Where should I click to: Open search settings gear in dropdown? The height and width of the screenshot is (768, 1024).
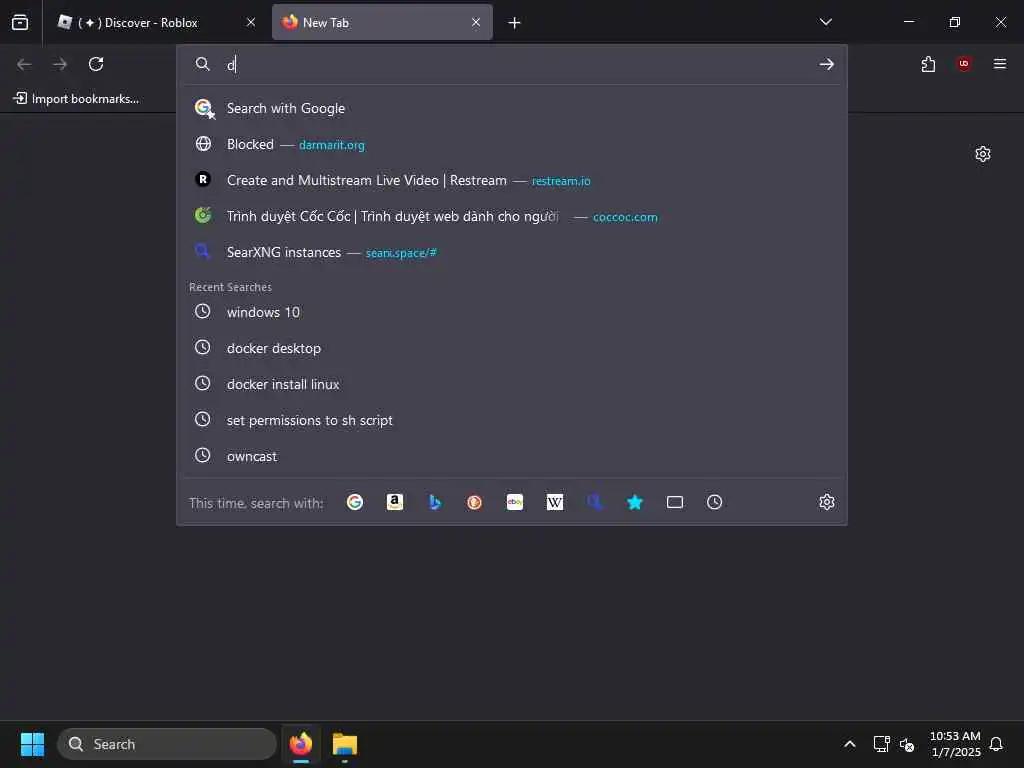(827, 502)
